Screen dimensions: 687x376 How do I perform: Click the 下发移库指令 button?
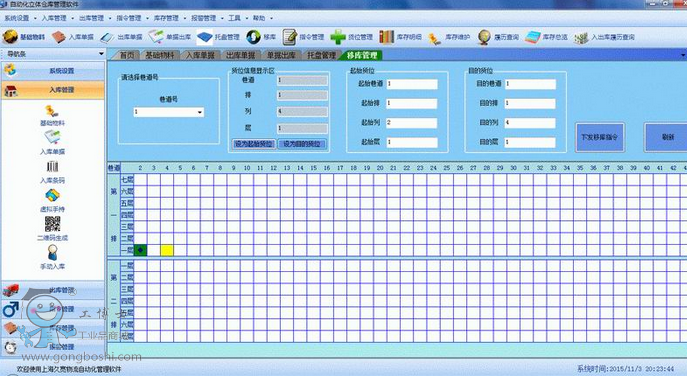click(x=599, y=137)
